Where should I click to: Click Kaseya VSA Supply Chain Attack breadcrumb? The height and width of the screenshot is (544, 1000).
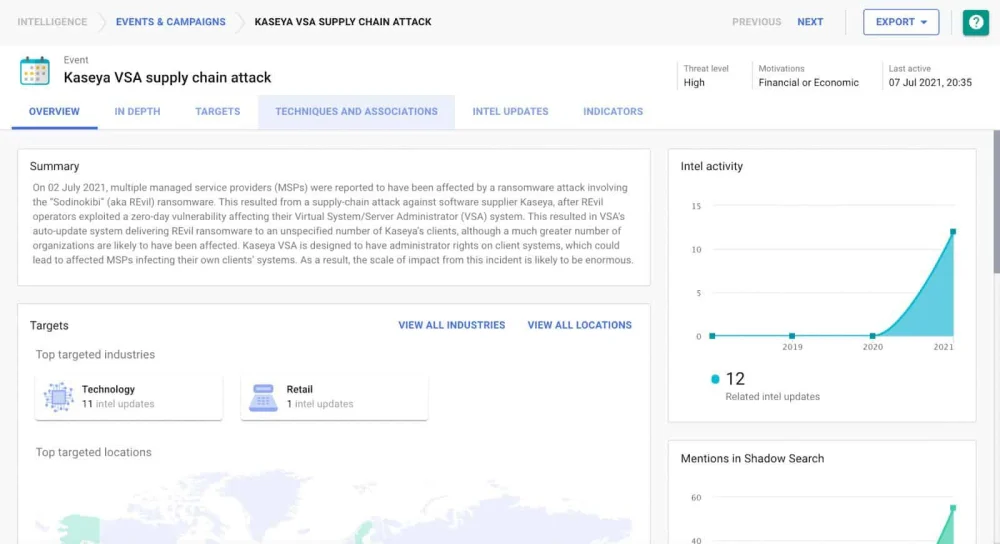[x=342, y=22]
